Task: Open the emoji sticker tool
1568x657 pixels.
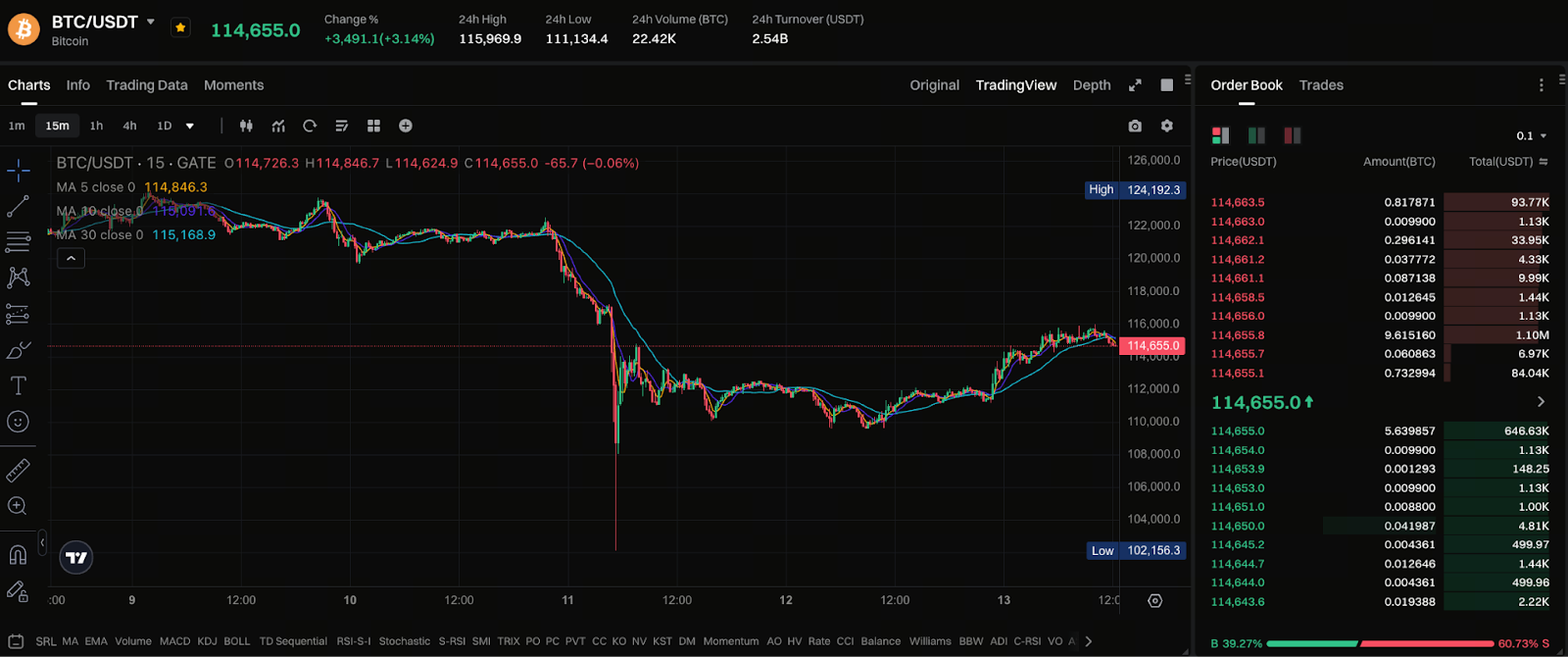Action: pos(19,422)
